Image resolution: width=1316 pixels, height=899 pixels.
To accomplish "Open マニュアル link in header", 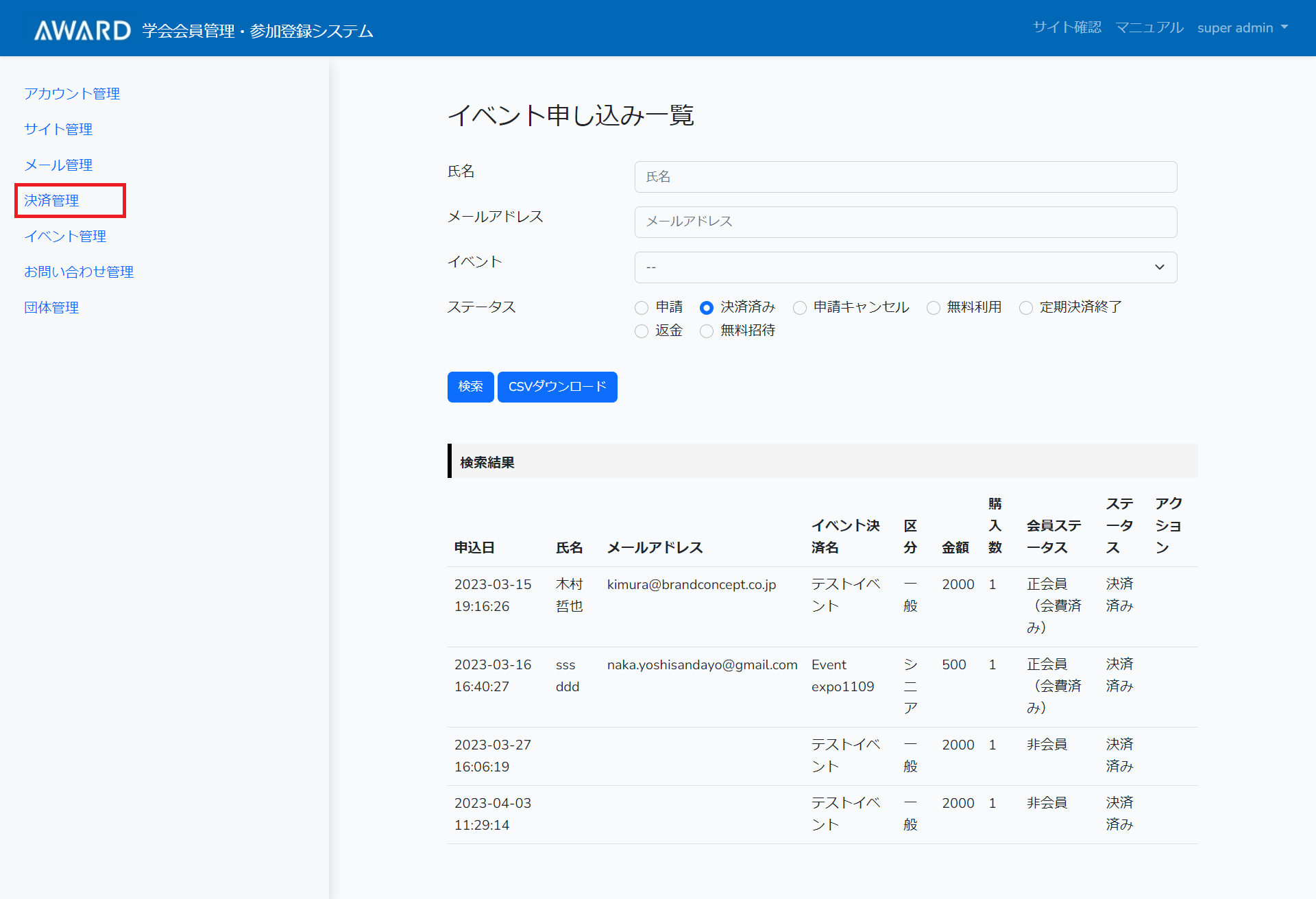I will [1149, 27].
